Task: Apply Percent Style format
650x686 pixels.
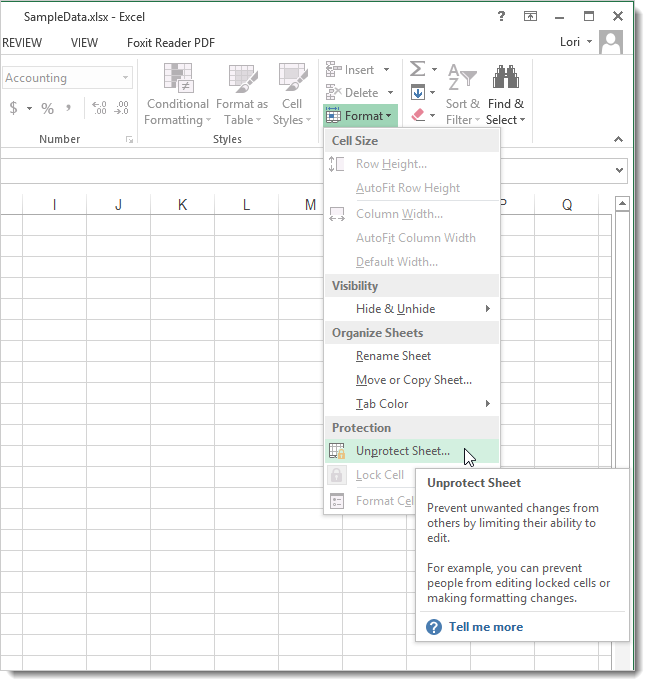Action: click(47, 108)
